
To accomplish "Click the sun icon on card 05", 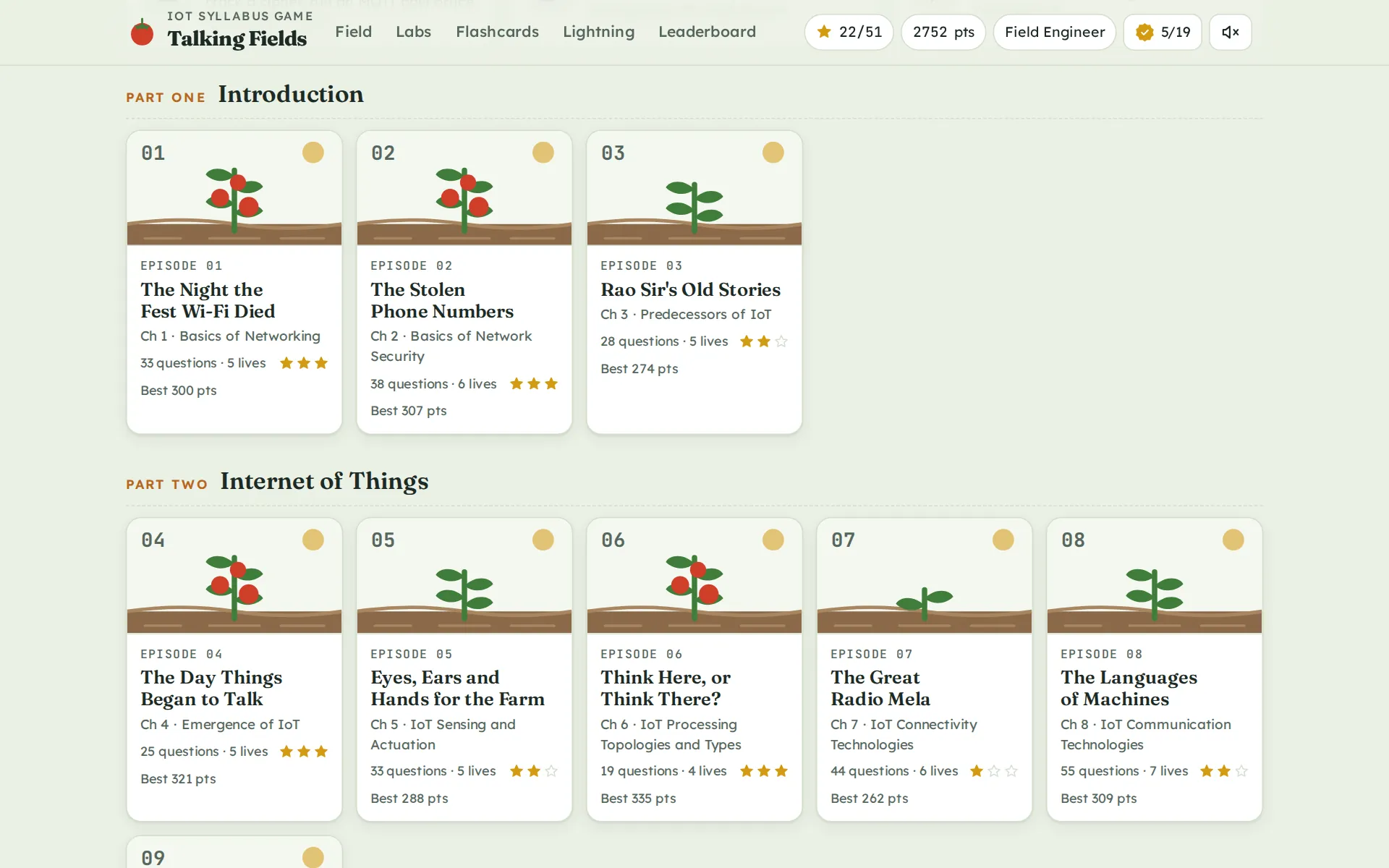I will tap(543, 540).
